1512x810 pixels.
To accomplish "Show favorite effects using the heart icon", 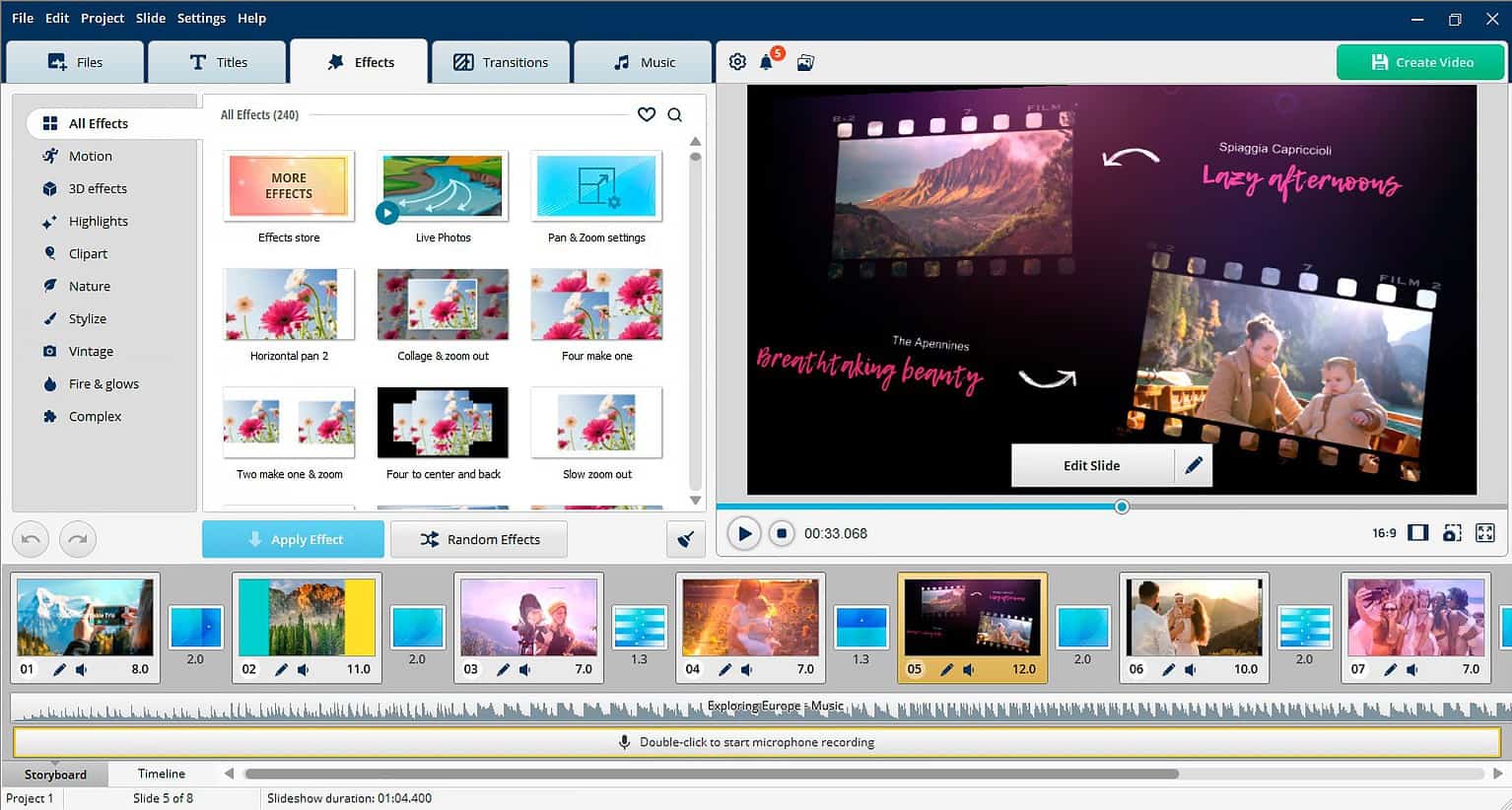I will pyautogui.click(x=647, y=114).
